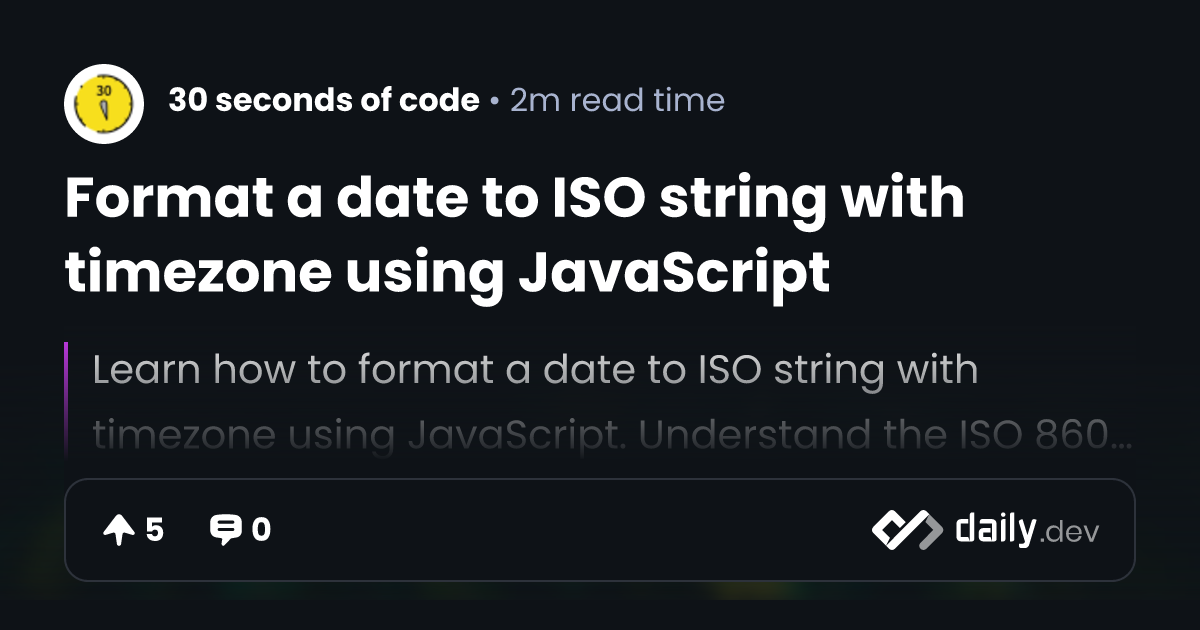
Task: Click the Learn how to format description
Action: click(x=535, y=370)
